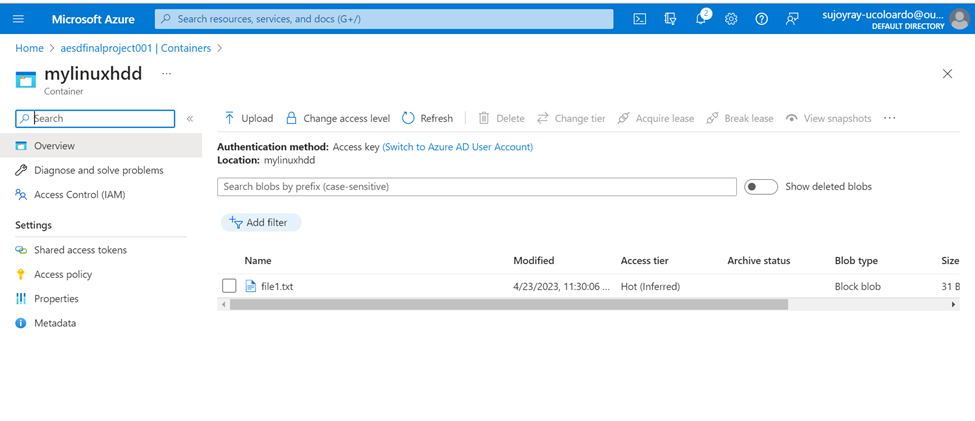The width and height of the screenshot is (975, 421).
Task: Click the Archive status column header
Action: coord(759,261)
